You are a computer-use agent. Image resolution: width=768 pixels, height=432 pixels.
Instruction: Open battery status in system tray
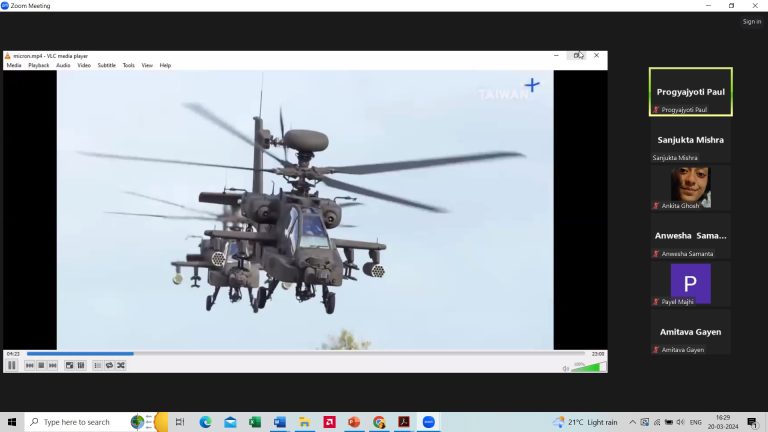669,422
